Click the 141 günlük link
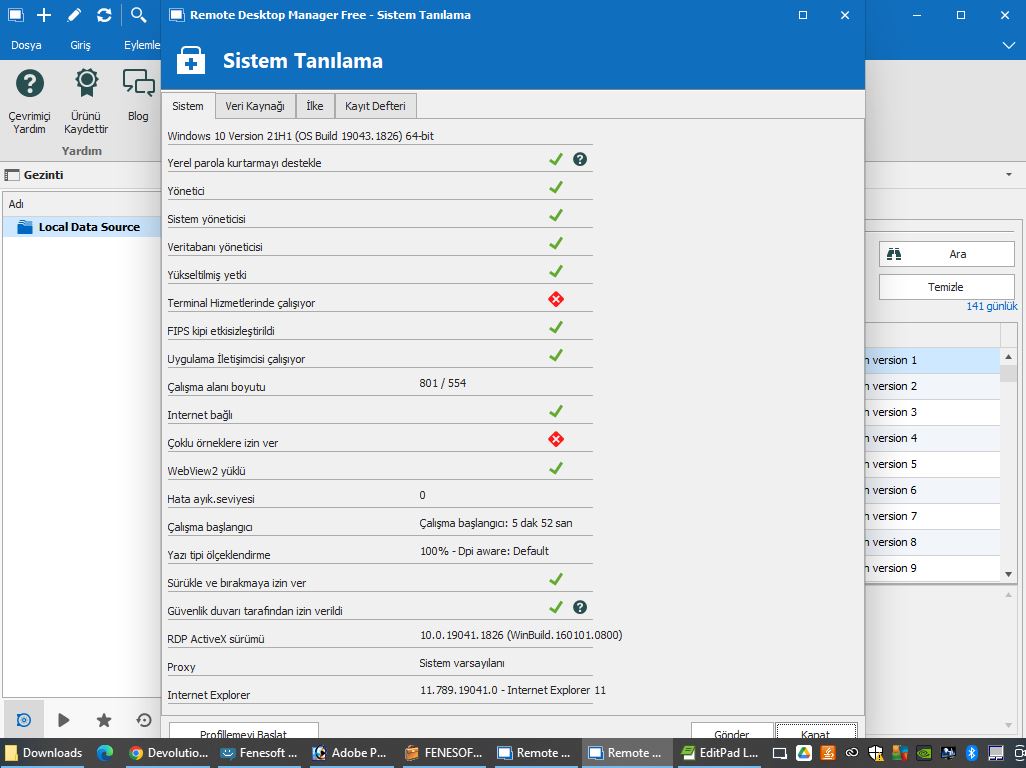1026x768 pixels. (991, 306)
